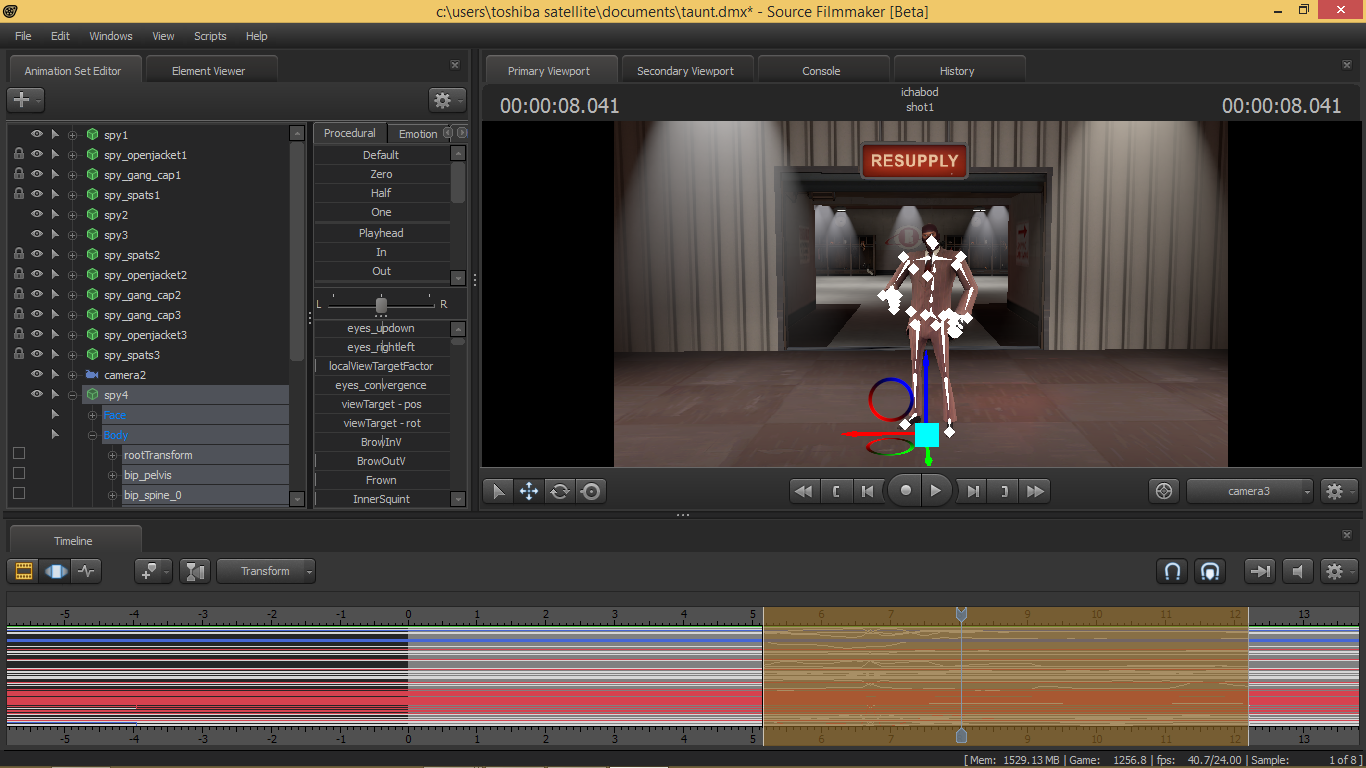Open the Transform dropdown in timeline
The width and height of the screenshot is (1366, 768).
[x=266, y=571]
